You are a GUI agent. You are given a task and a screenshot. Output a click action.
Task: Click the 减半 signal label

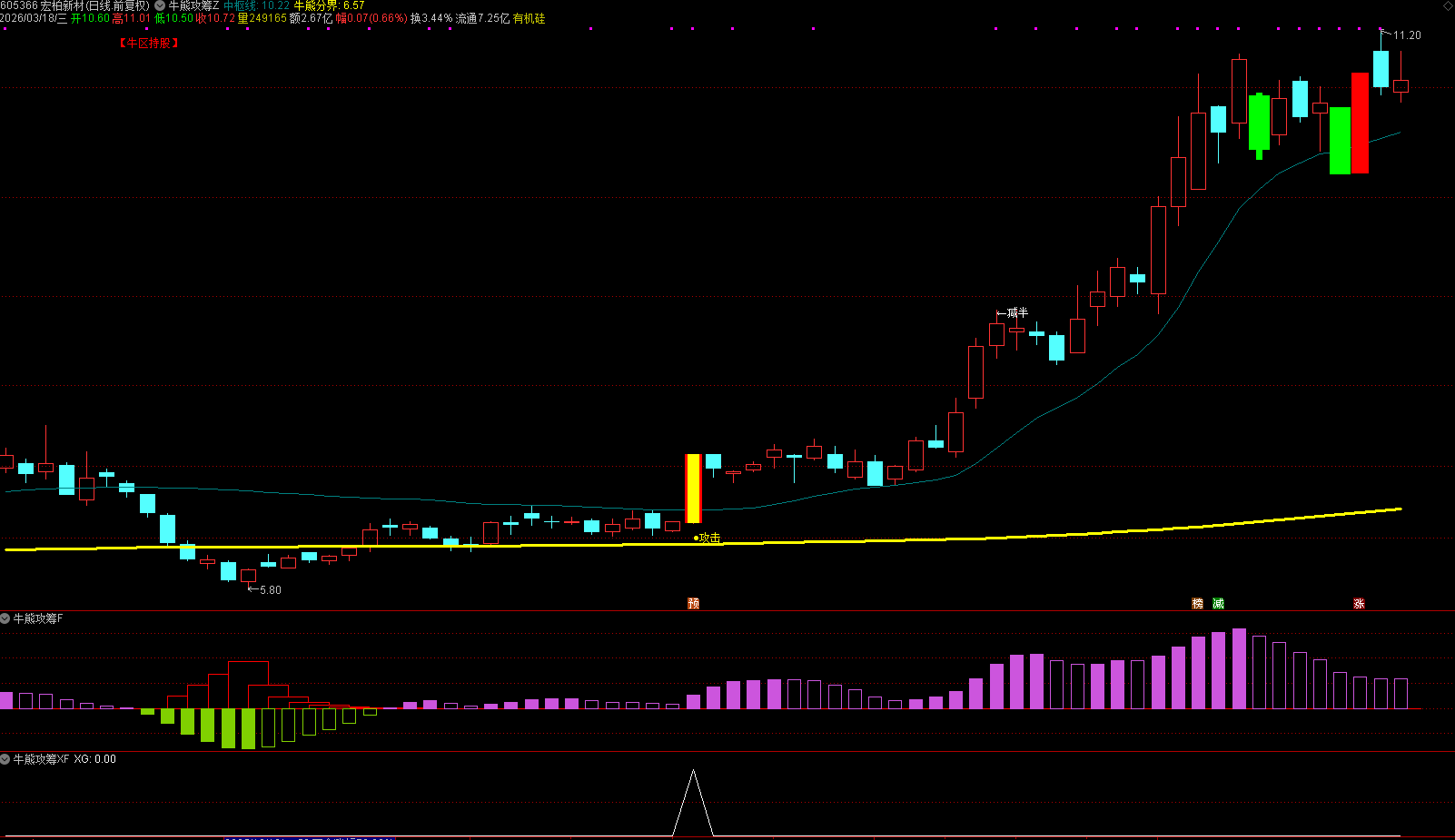[x=1017, y=313]
